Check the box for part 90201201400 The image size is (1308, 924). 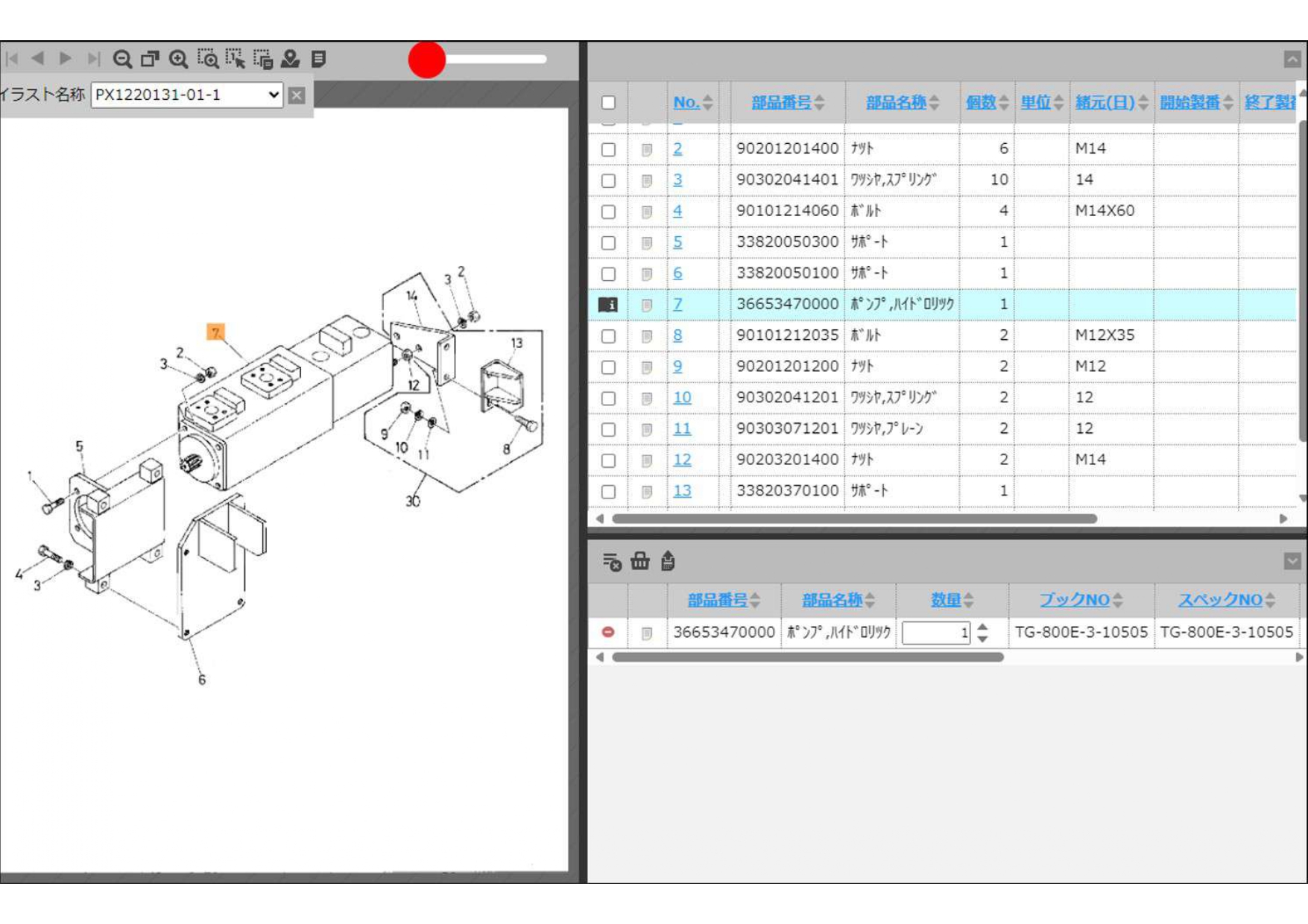tap(608, 149)
